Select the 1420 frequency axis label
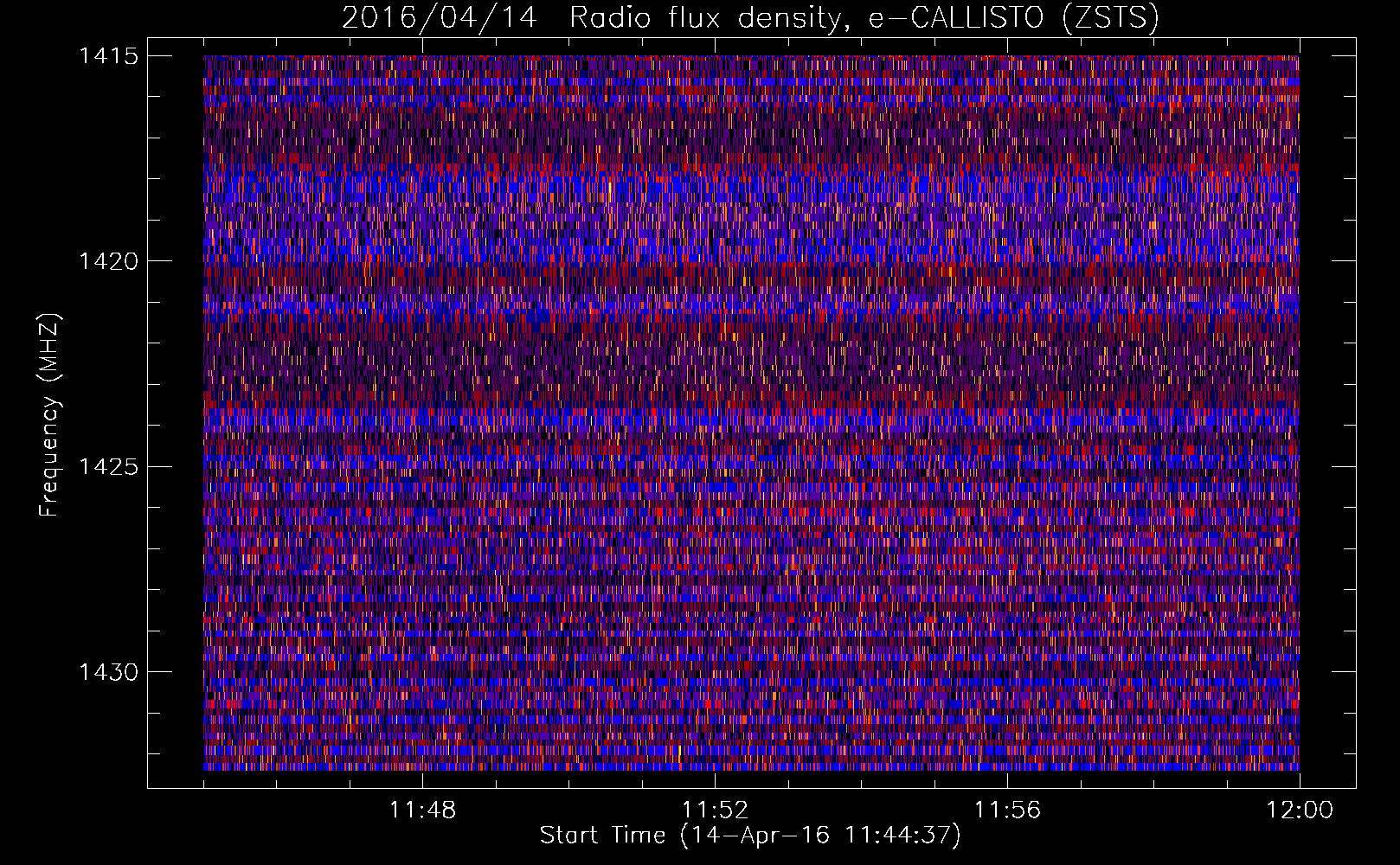Image resolution: width=1400 pixels, height=865 pixels. 108,261
